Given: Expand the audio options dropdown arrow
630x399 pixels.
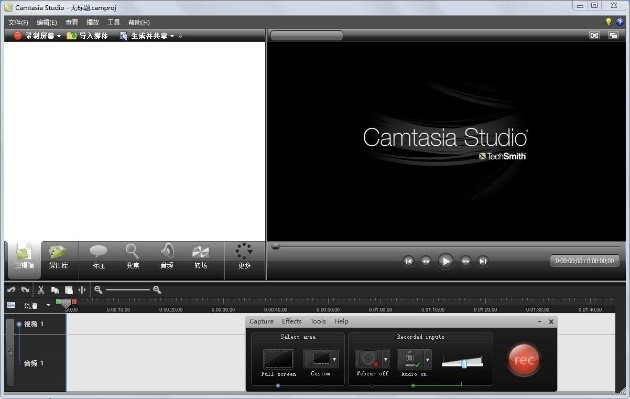Looking at the screenshot, I should pos(428,359).
